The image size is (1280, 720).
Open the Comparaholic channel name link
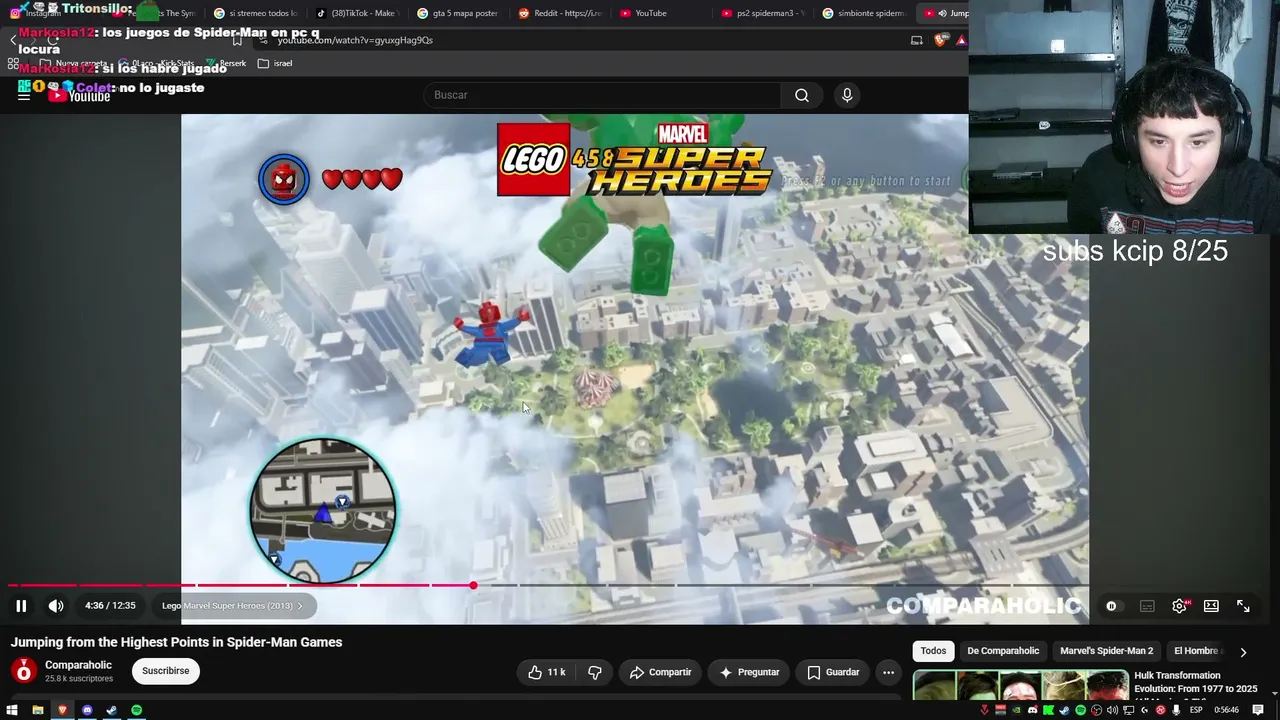78,665
